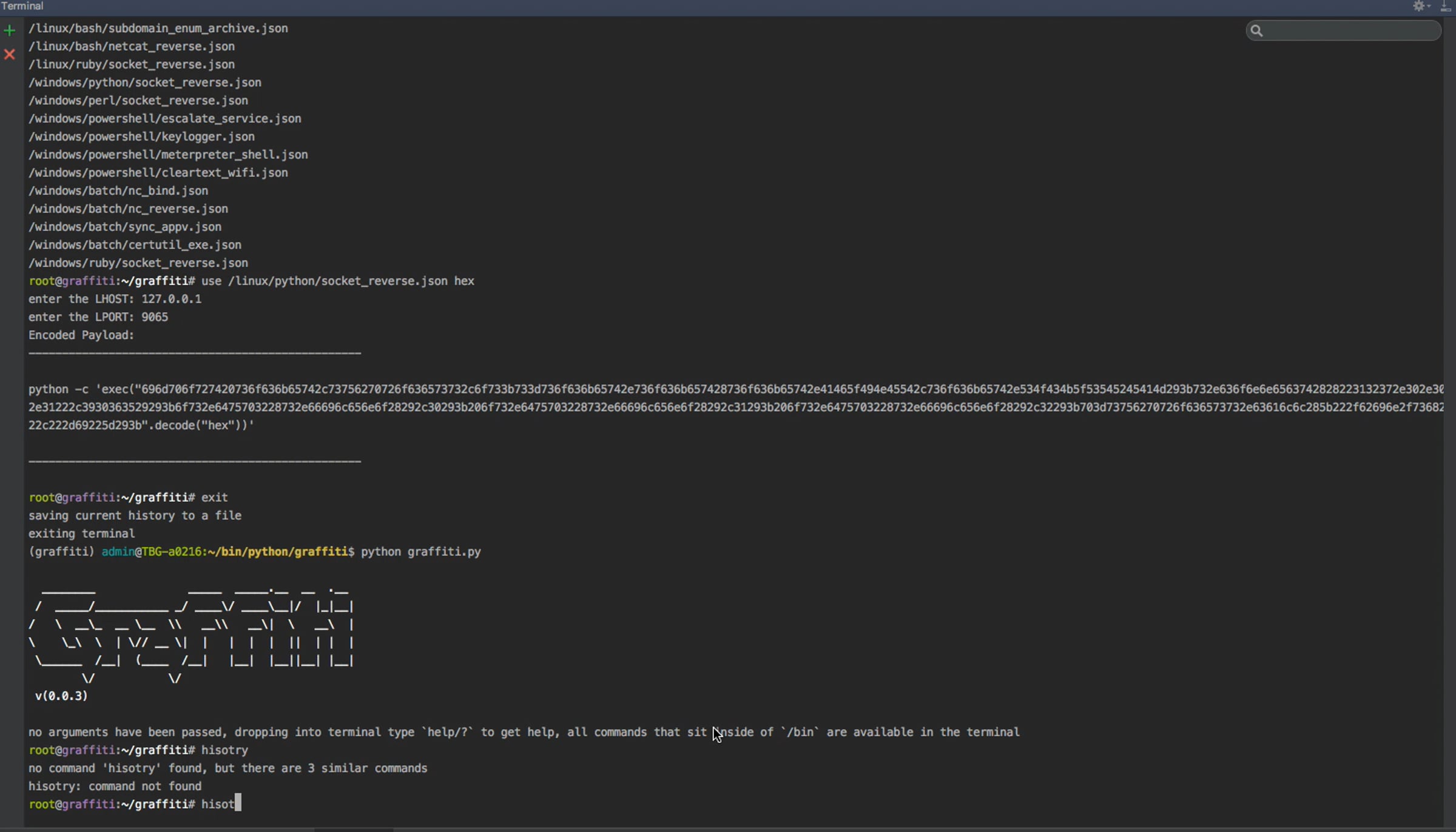Click the line /windows/powershell/escalate_service.json
Viewport: 1456px width, 832px height.
[x=165, y=119]
